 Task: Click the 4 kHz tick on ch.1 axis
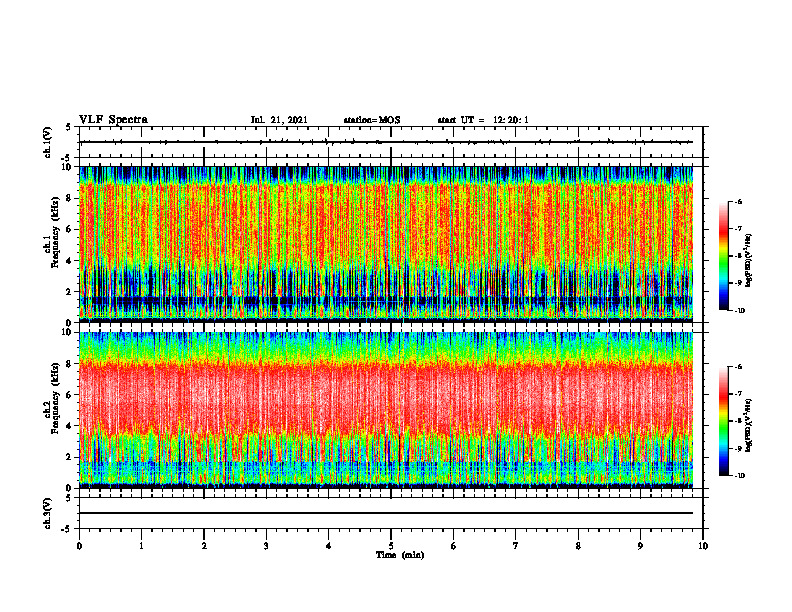[x=70, y=261]
